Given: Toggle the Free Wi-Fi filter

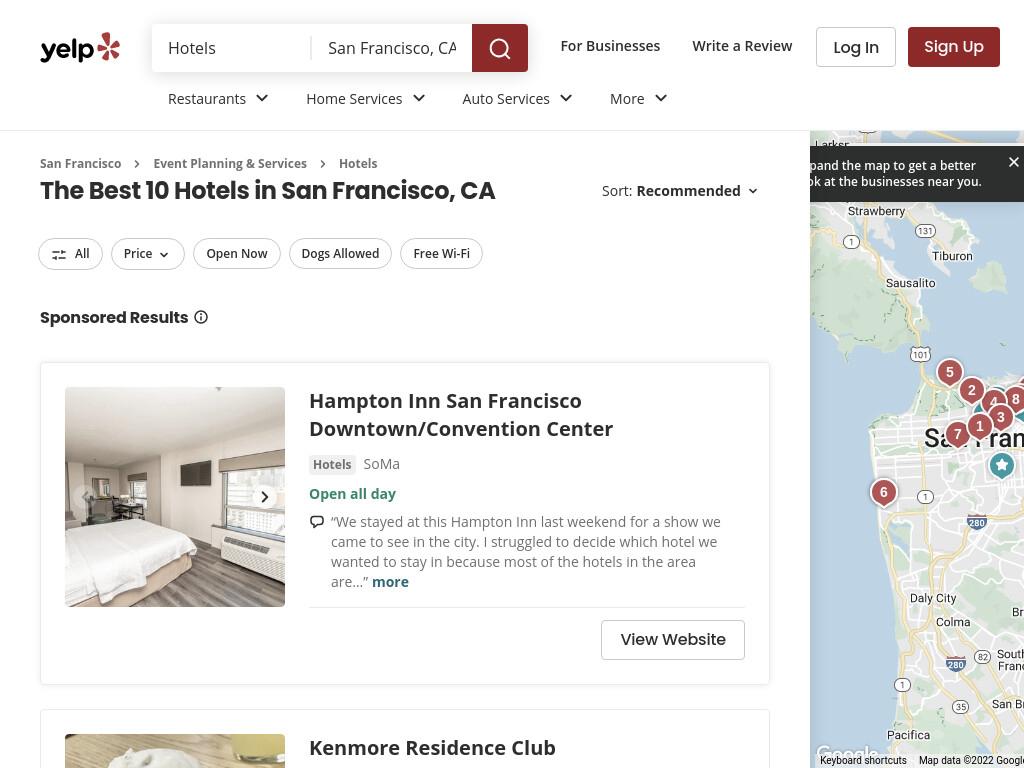Looking at the screenshot, I should (441, 253).
